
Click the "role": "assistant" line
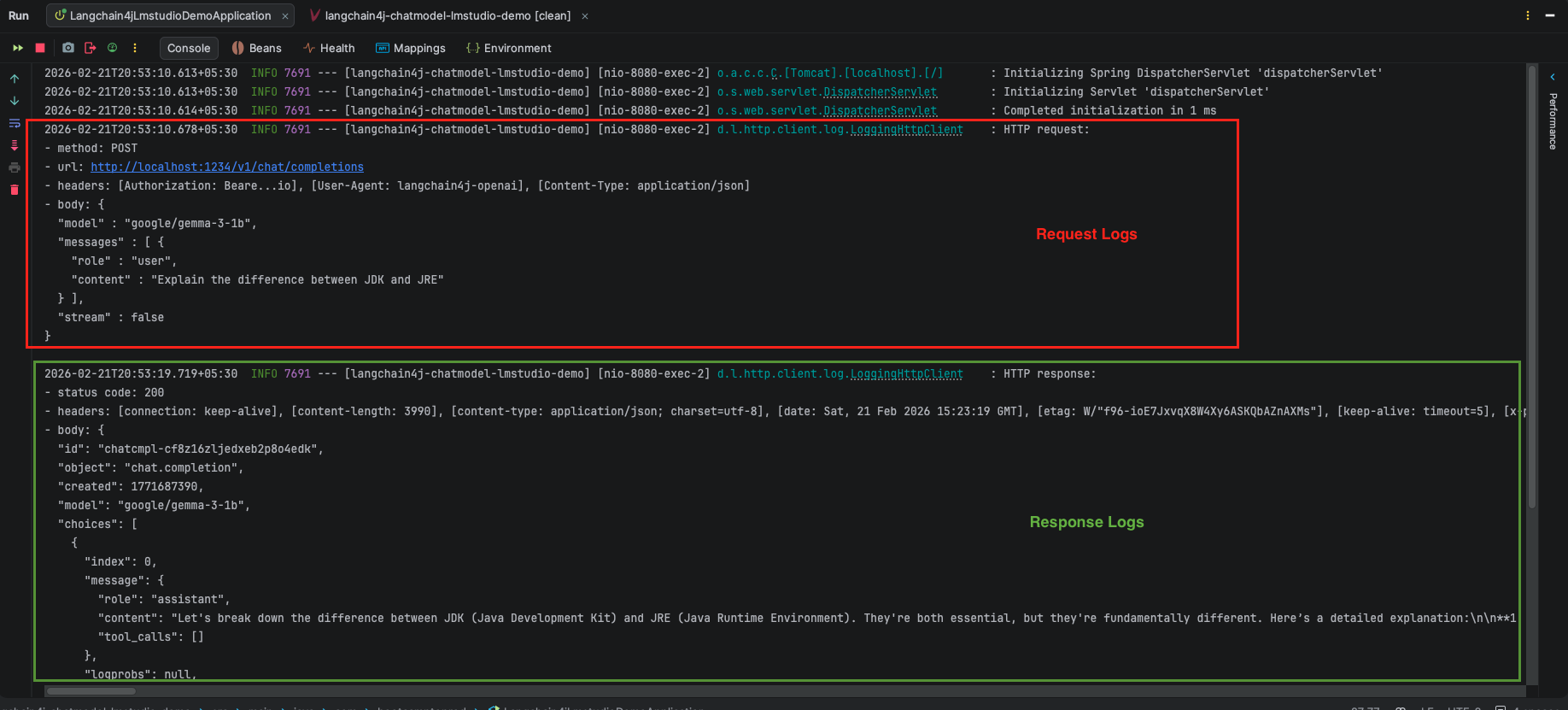(x=164, y=599)
